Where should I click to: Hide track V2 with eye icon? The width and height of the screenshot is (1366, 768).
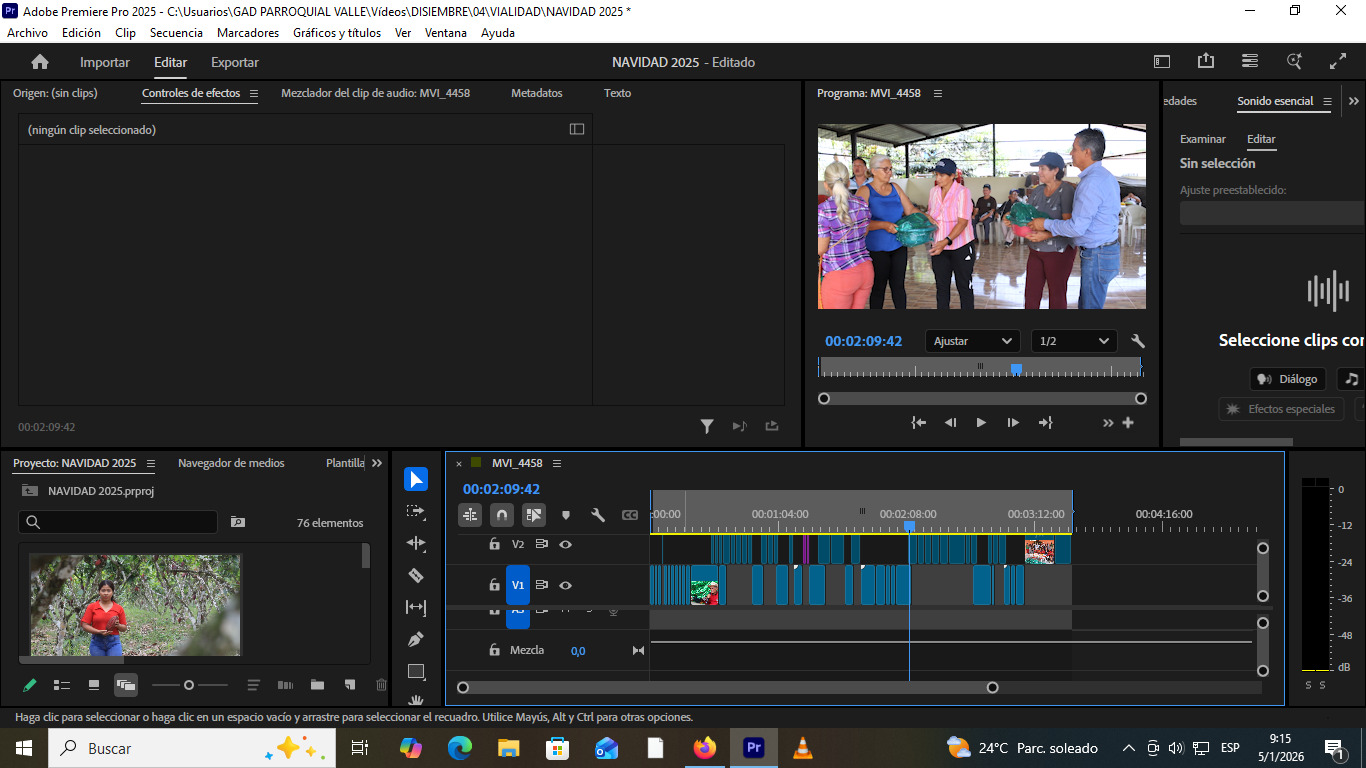pyautogui.click(x=565, y=544)
